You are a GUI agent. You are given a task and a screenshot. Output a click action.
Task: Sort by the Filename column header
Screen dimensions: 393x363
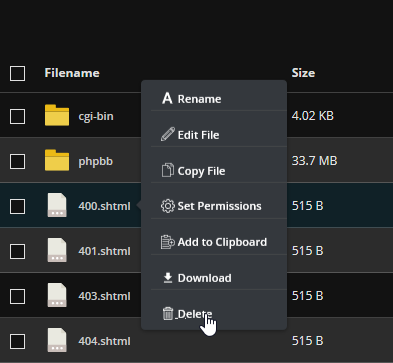coord(72,73)
